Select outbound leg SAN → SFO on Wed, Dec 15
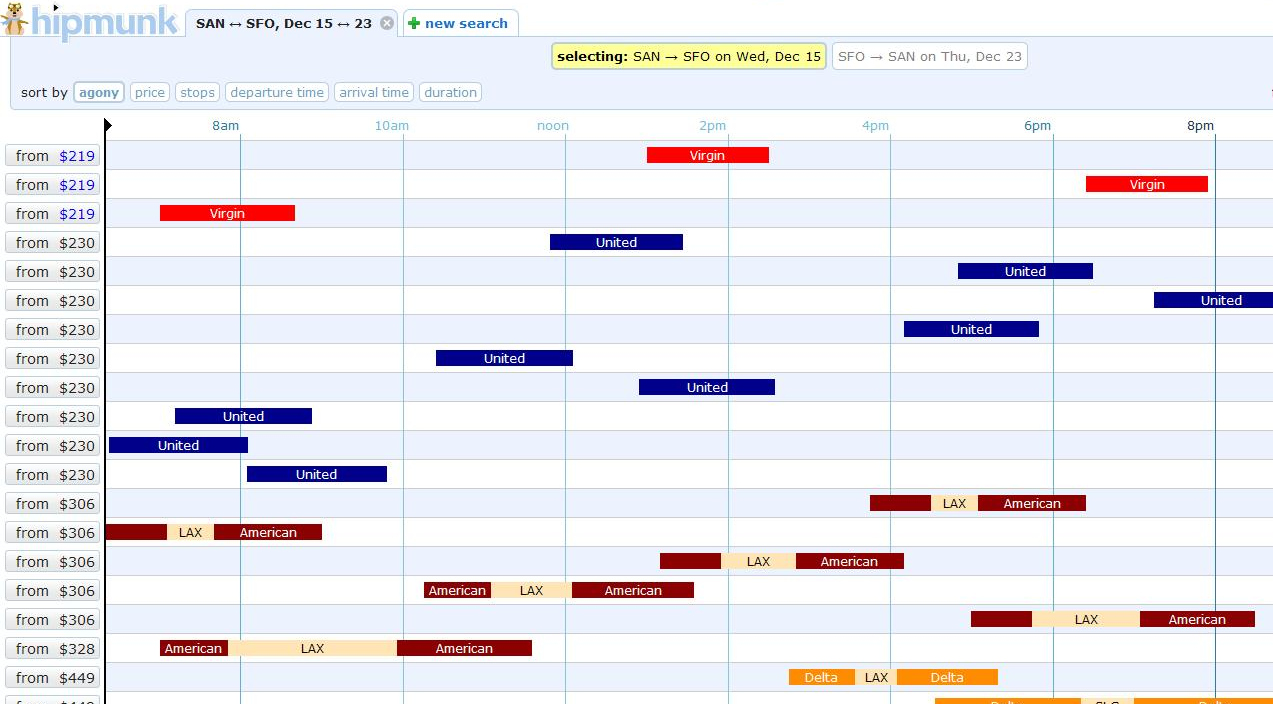Image resolution: width=1273 pixels, height=704 pixels. 689,56
